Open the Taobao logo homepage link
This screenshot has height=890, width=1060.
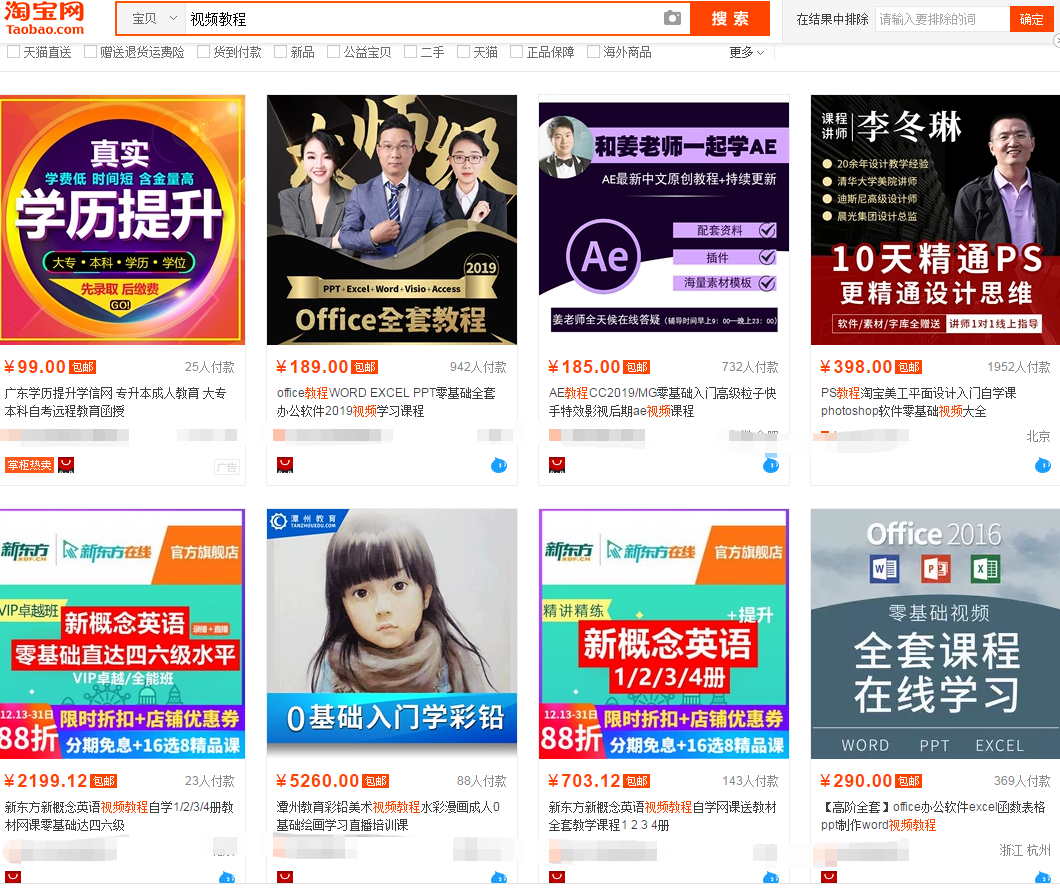tap(45, 18)
